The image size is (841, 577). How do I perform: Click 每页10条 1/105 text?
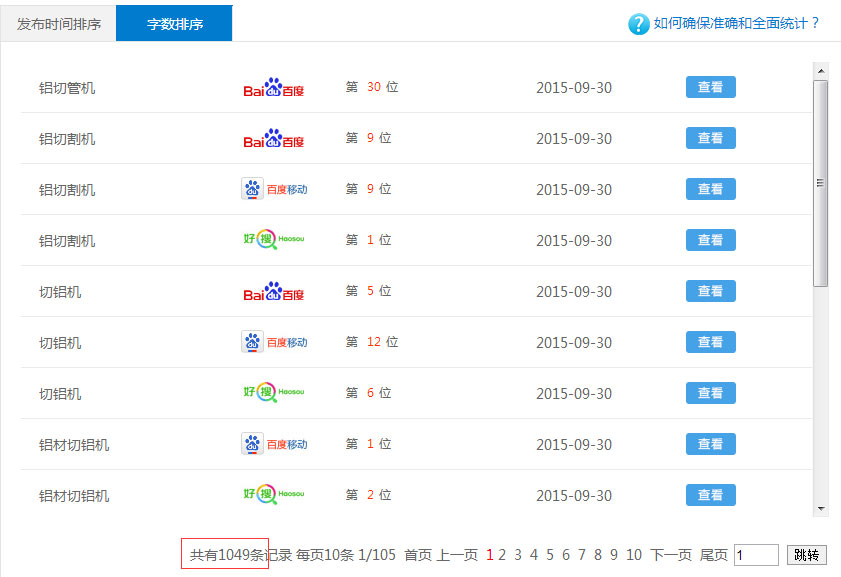pyautogui.click(x=346, y=555)
